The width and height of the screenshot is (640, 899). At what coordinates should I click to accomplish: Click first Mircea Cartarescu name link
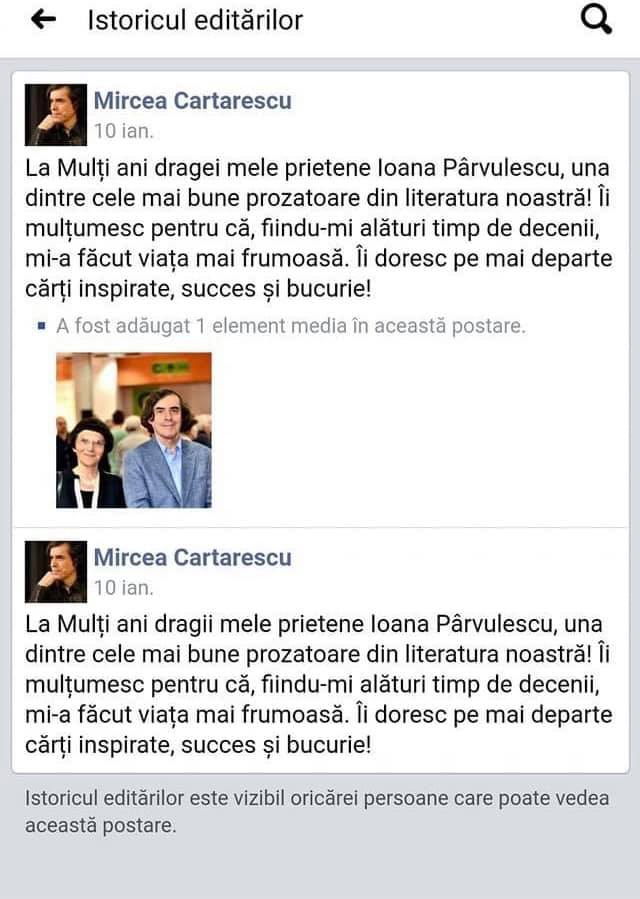pos(193,101)
